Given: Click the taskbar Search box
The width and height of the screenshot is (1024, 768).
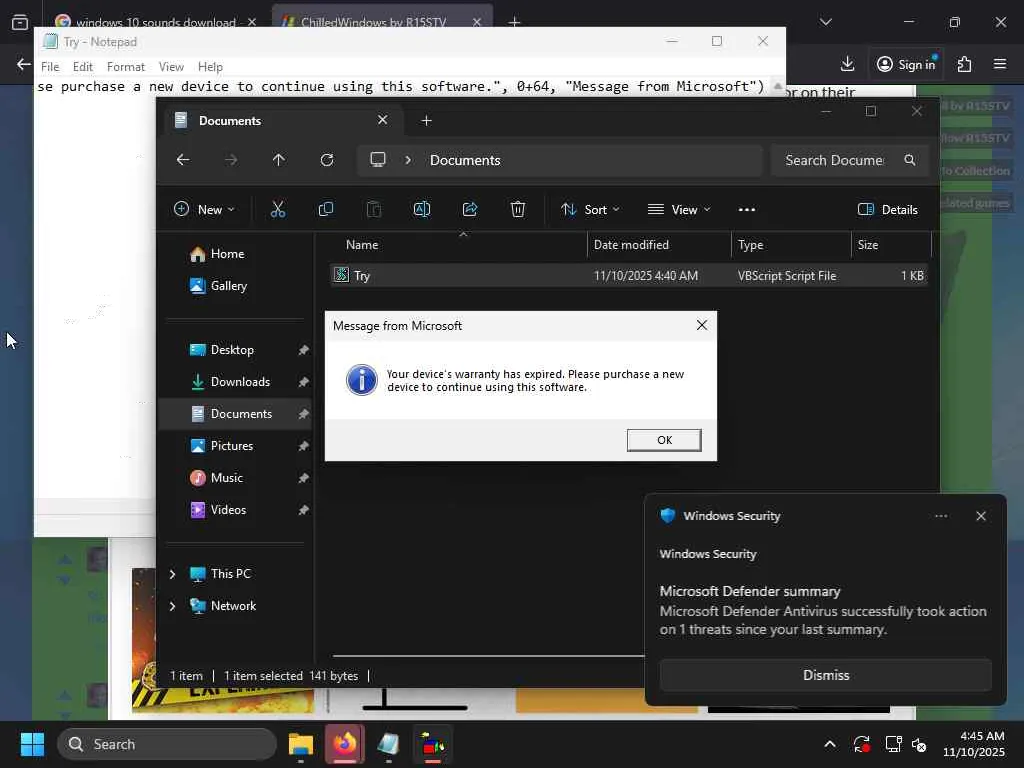Looking at the screenshot, I should [167, 744].
